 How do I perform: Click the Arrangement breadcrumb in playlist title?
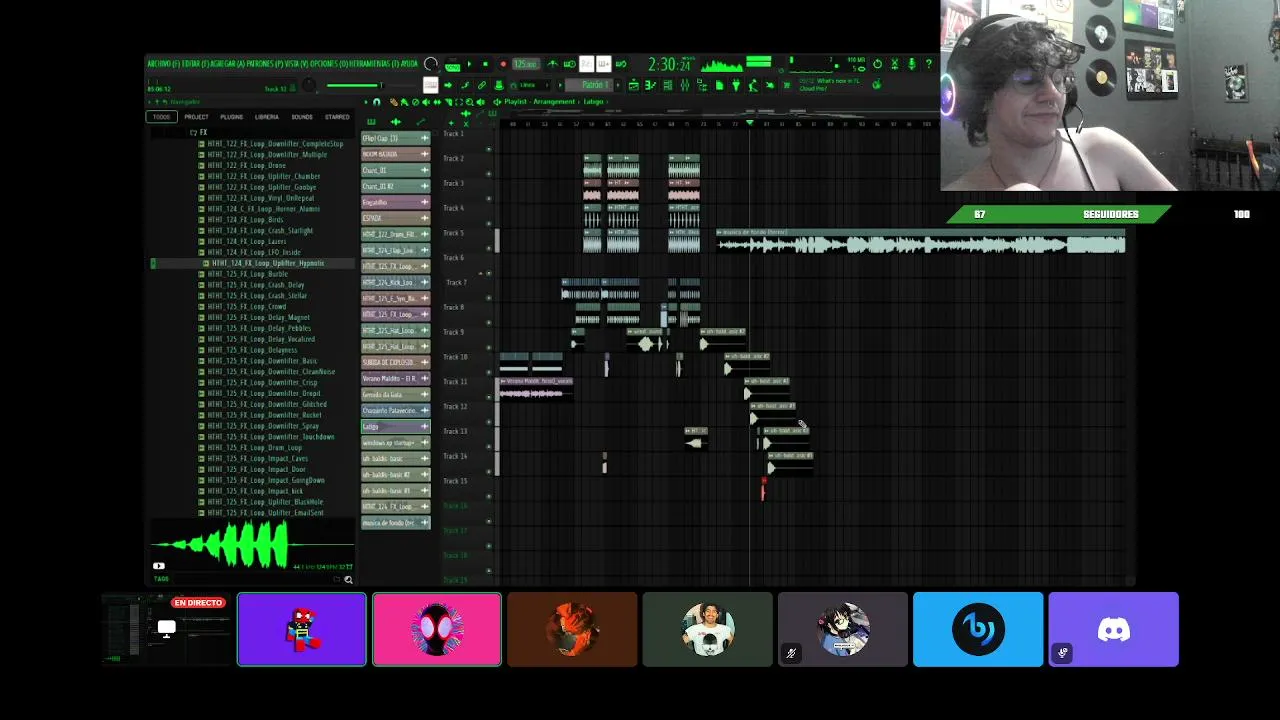pos(554,102)
